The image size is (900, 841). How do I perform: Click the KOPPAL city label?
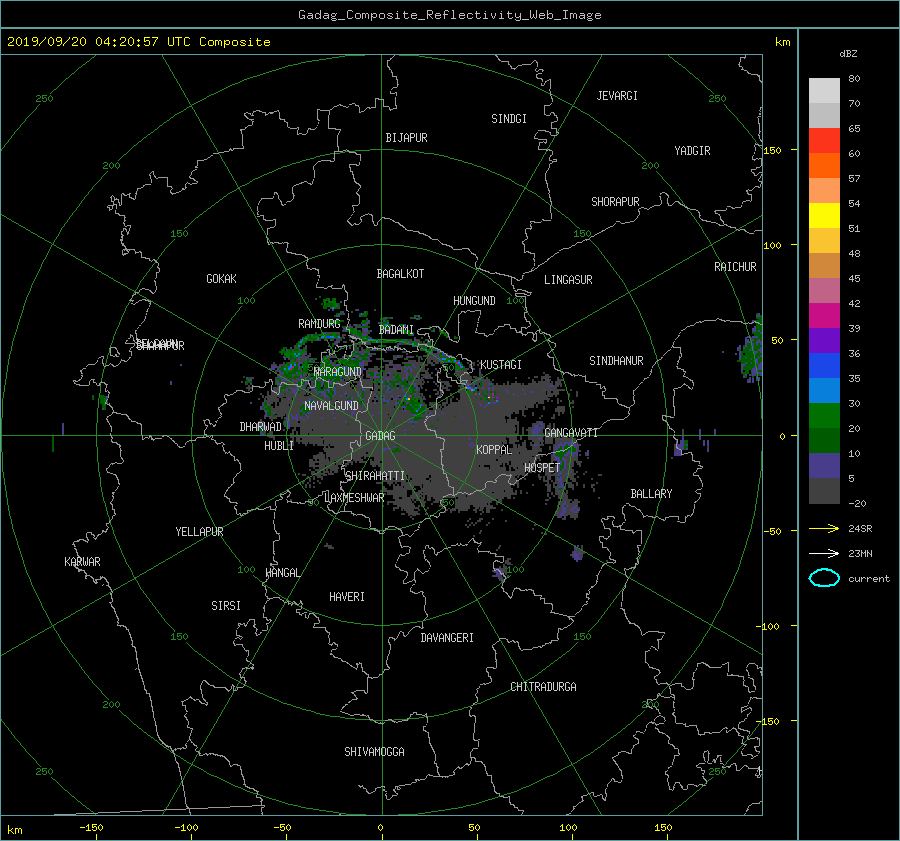494,450
